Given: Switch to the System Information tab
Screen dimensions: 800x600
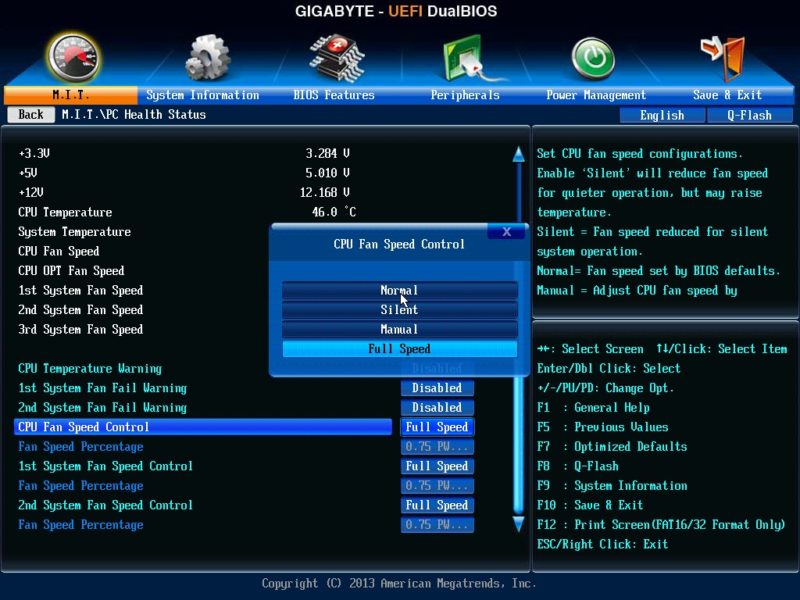Looking at the screenshot, I should click(x=203, y=95).
